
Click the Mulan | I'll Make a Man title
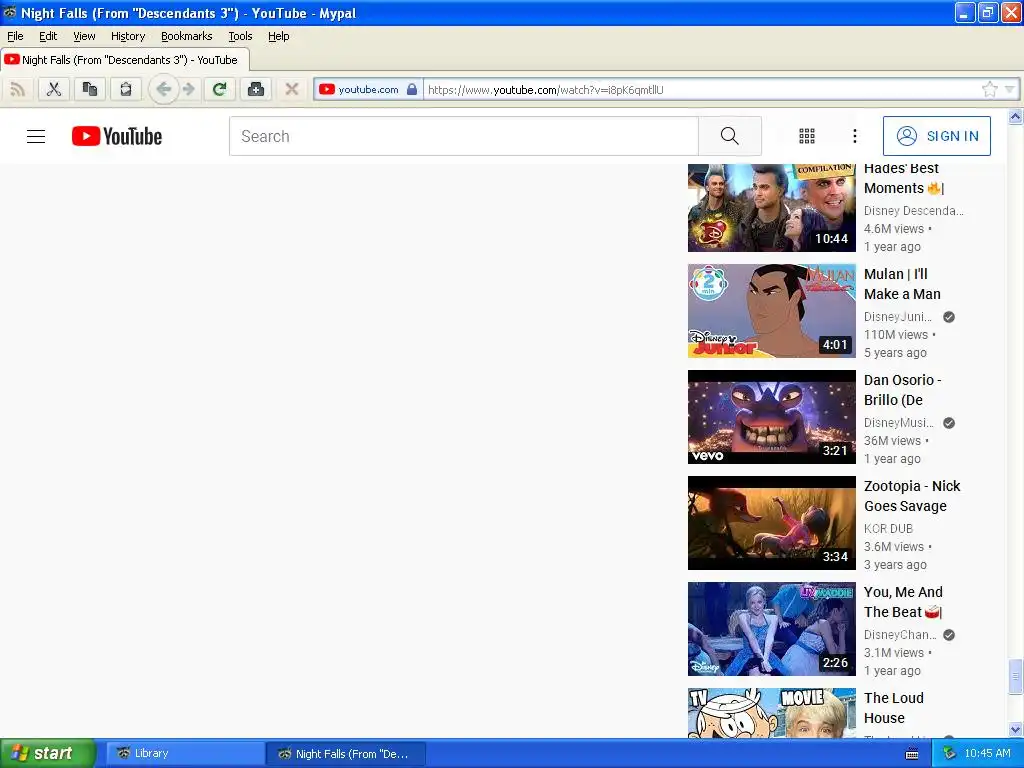902,284
